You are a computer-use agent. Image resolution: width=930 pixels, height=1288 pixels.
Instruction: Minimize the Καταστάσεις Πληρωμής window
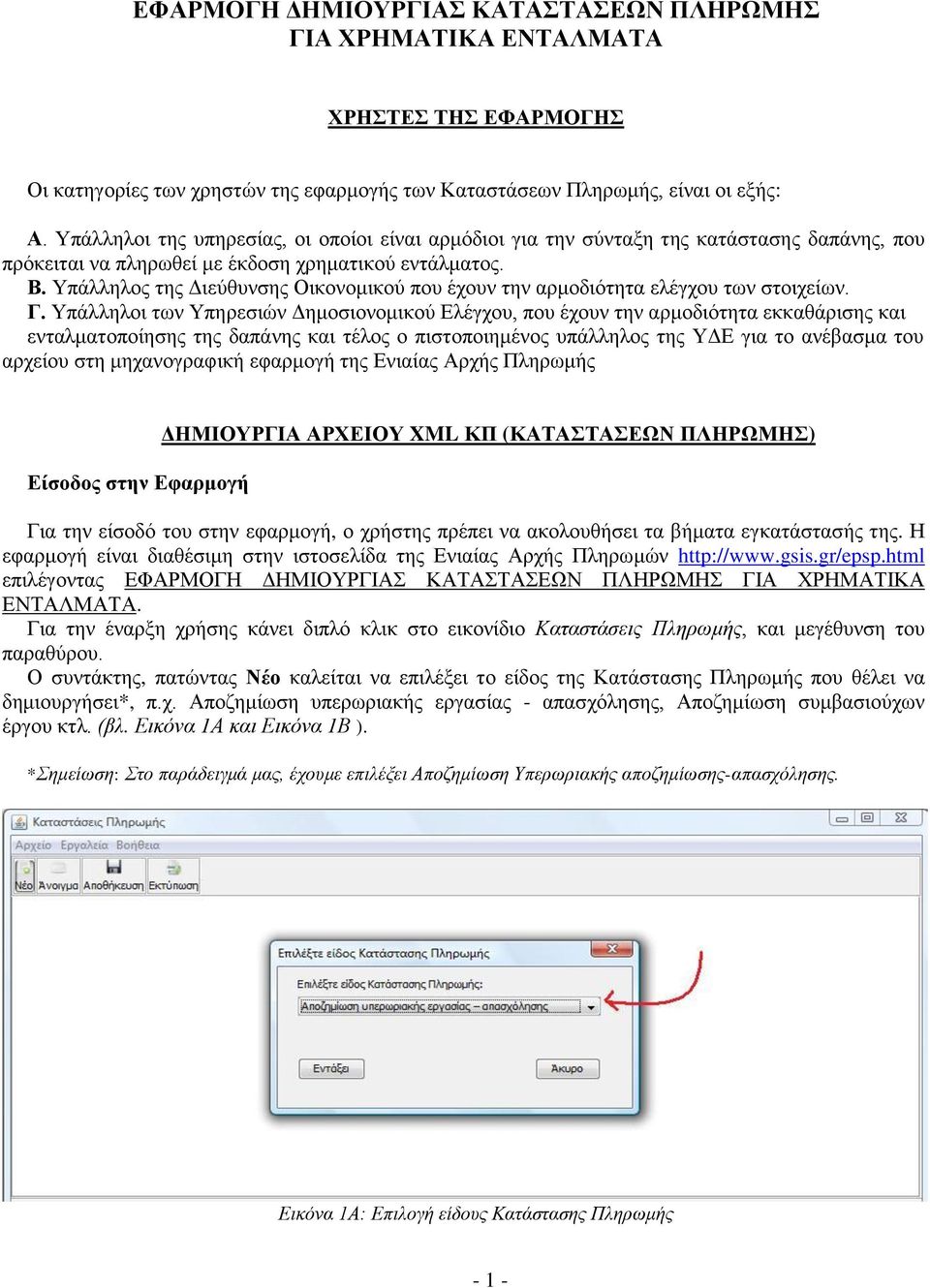pyautogui.click(x=842, y=818)
